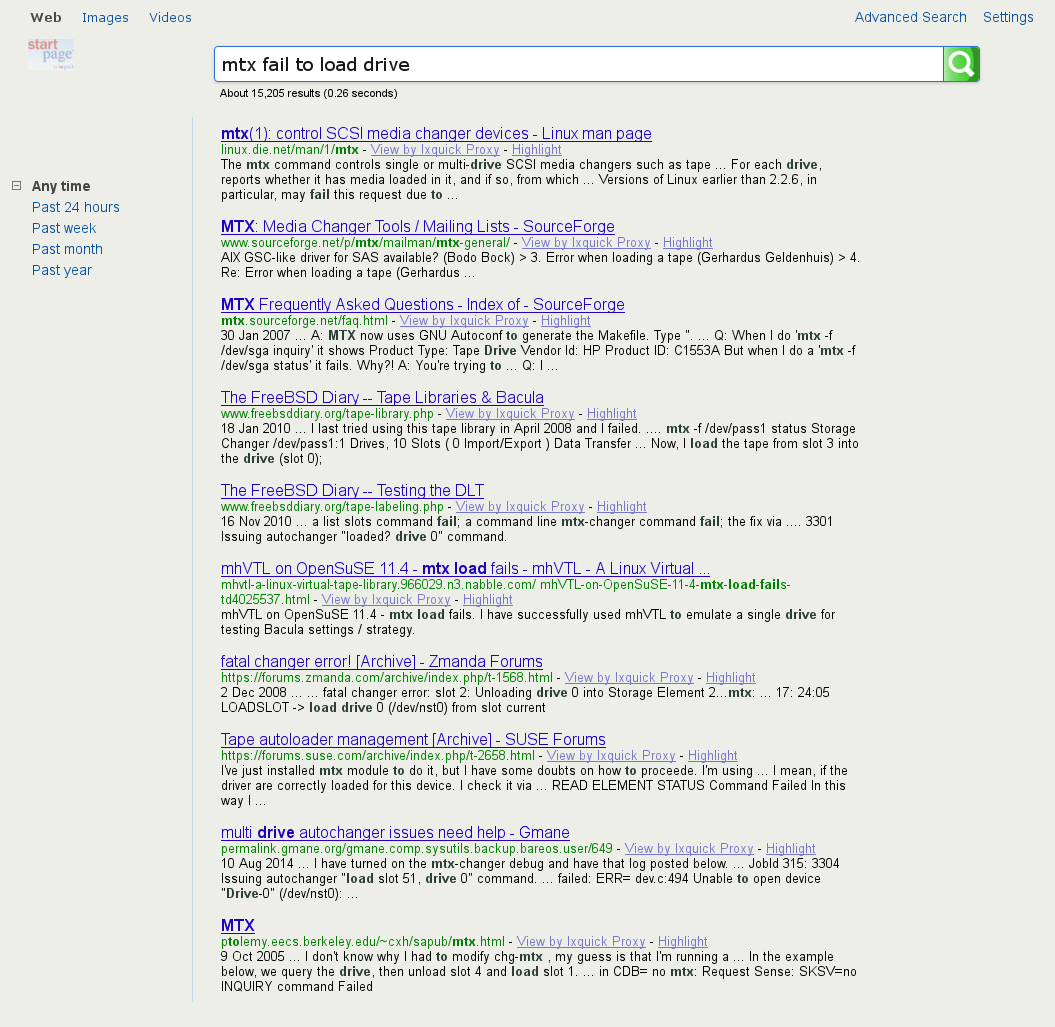The width and height of the screenshot is (1055, 1027).
Task: Open mhVTL on OpenSuSE 11.4 result
Action: [x=466, y=568]
